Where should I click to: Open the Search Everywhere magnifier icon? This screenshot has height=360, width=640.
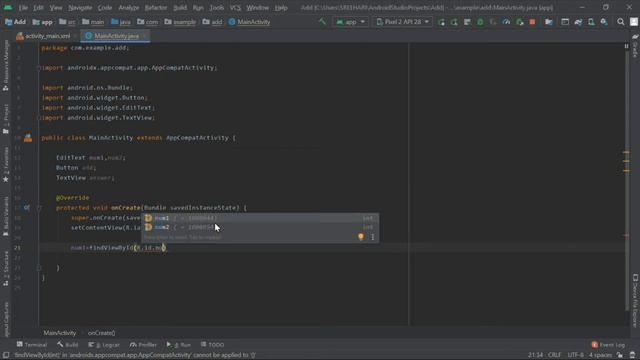pyautogui.click(x=620, y=22)
